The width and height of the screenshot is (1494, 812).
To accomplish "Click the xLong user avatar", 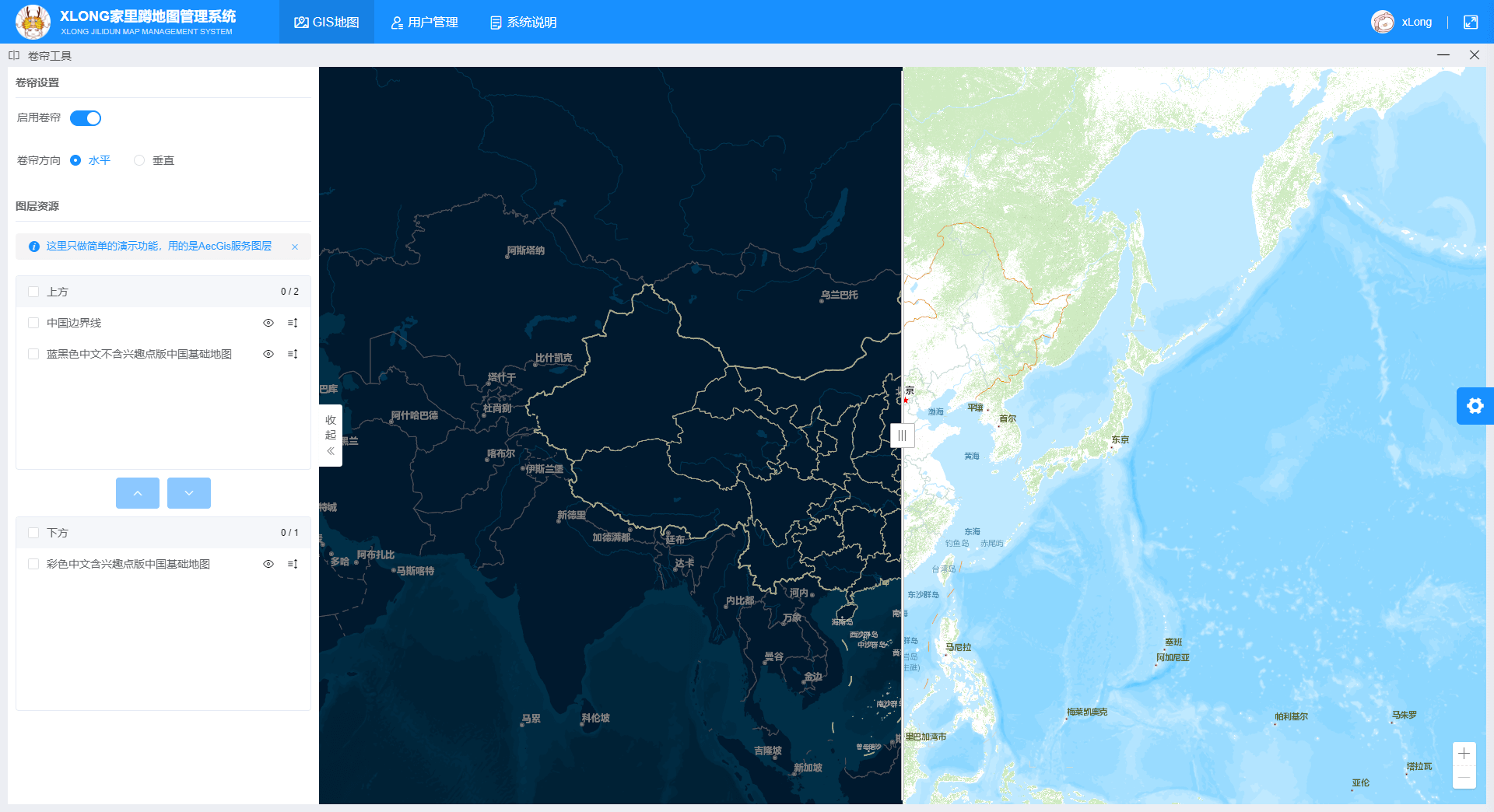I will click(1383, 22).
